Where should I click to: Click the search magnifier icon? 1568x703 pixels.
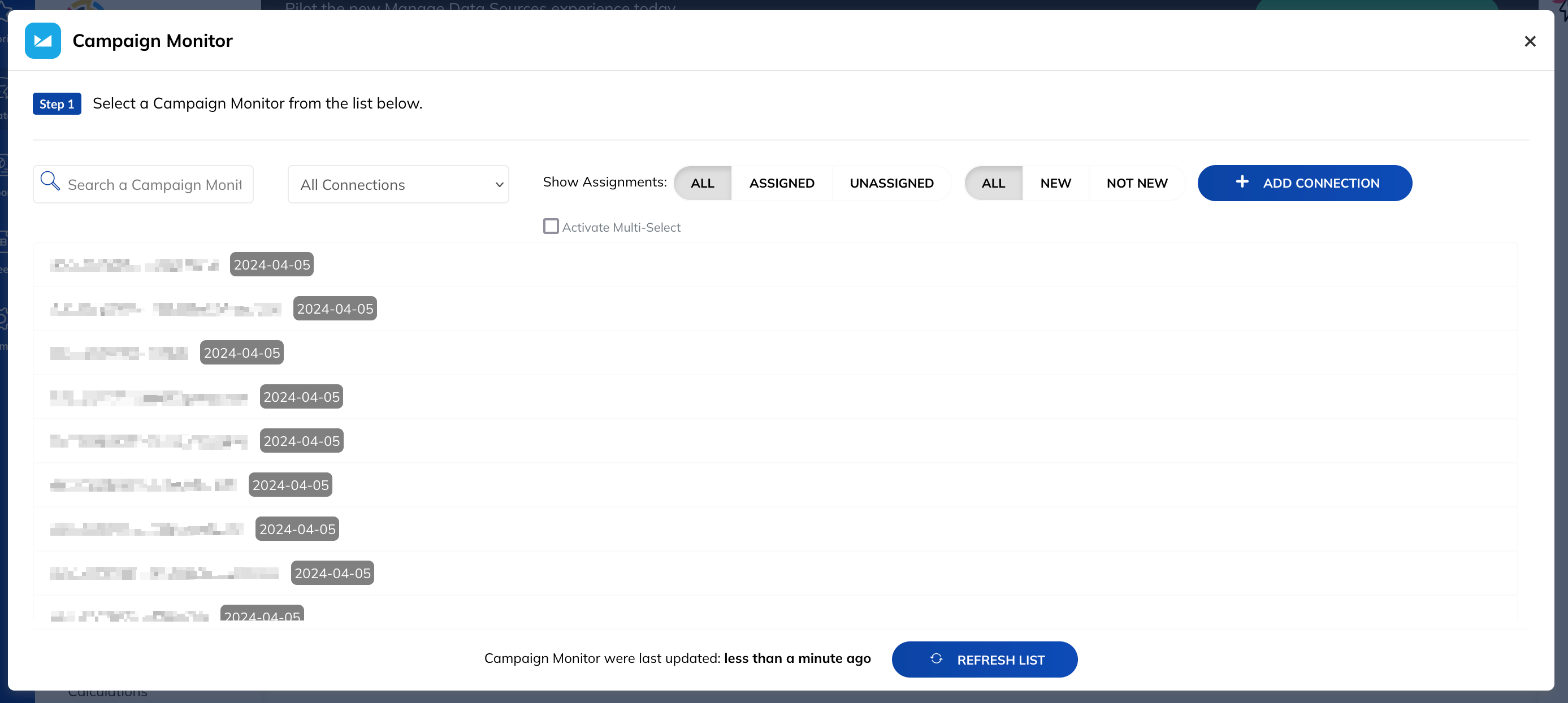click(x=50, y=181)
